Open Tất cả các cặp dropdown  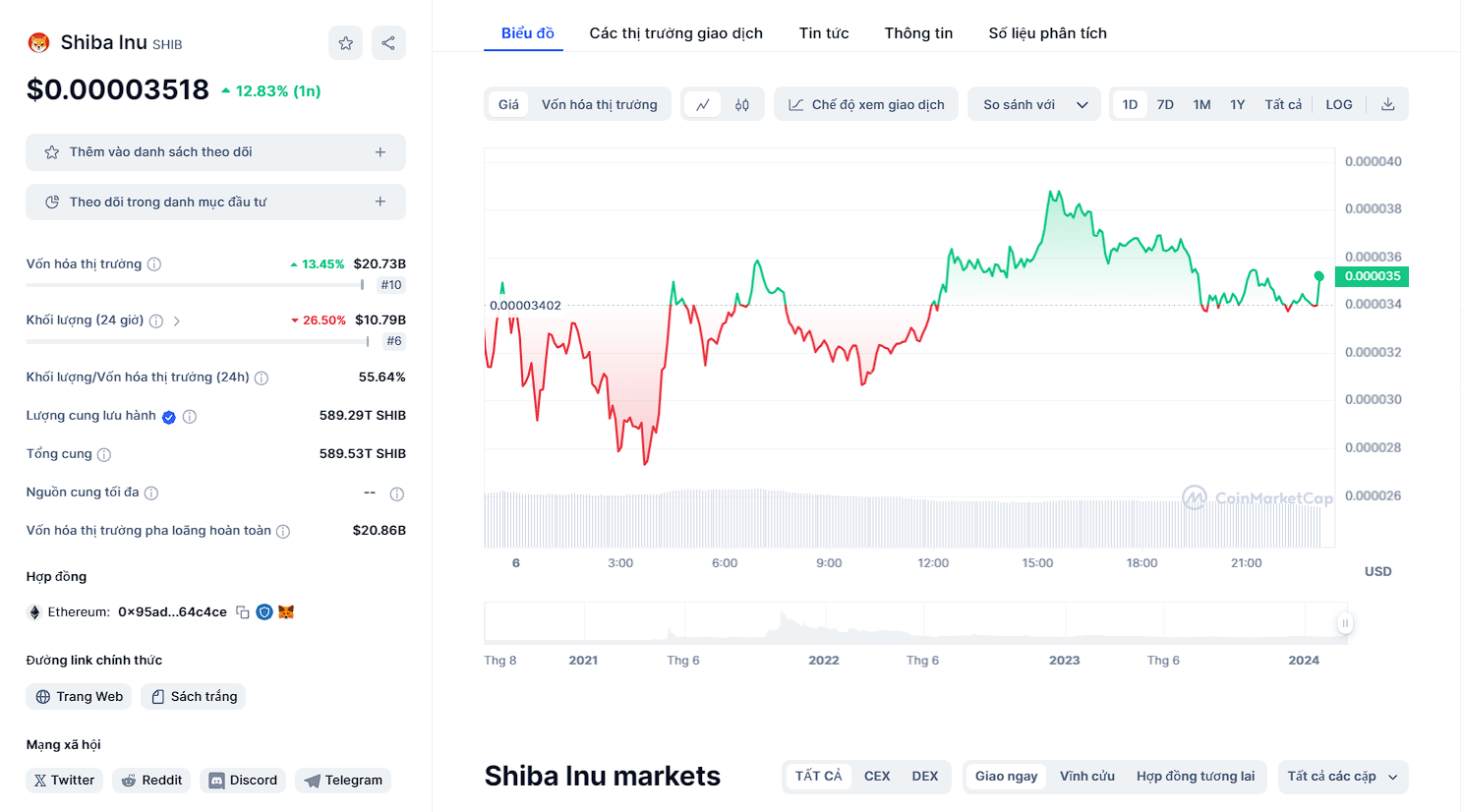click(x=1342, y=777)
